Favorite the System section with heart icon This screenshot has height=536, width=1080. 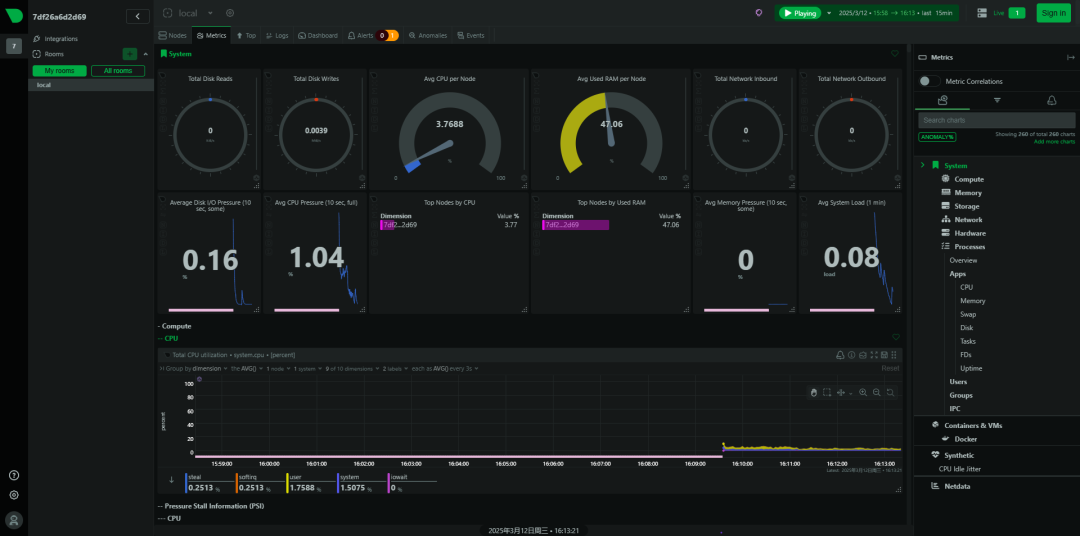[895, 53]
